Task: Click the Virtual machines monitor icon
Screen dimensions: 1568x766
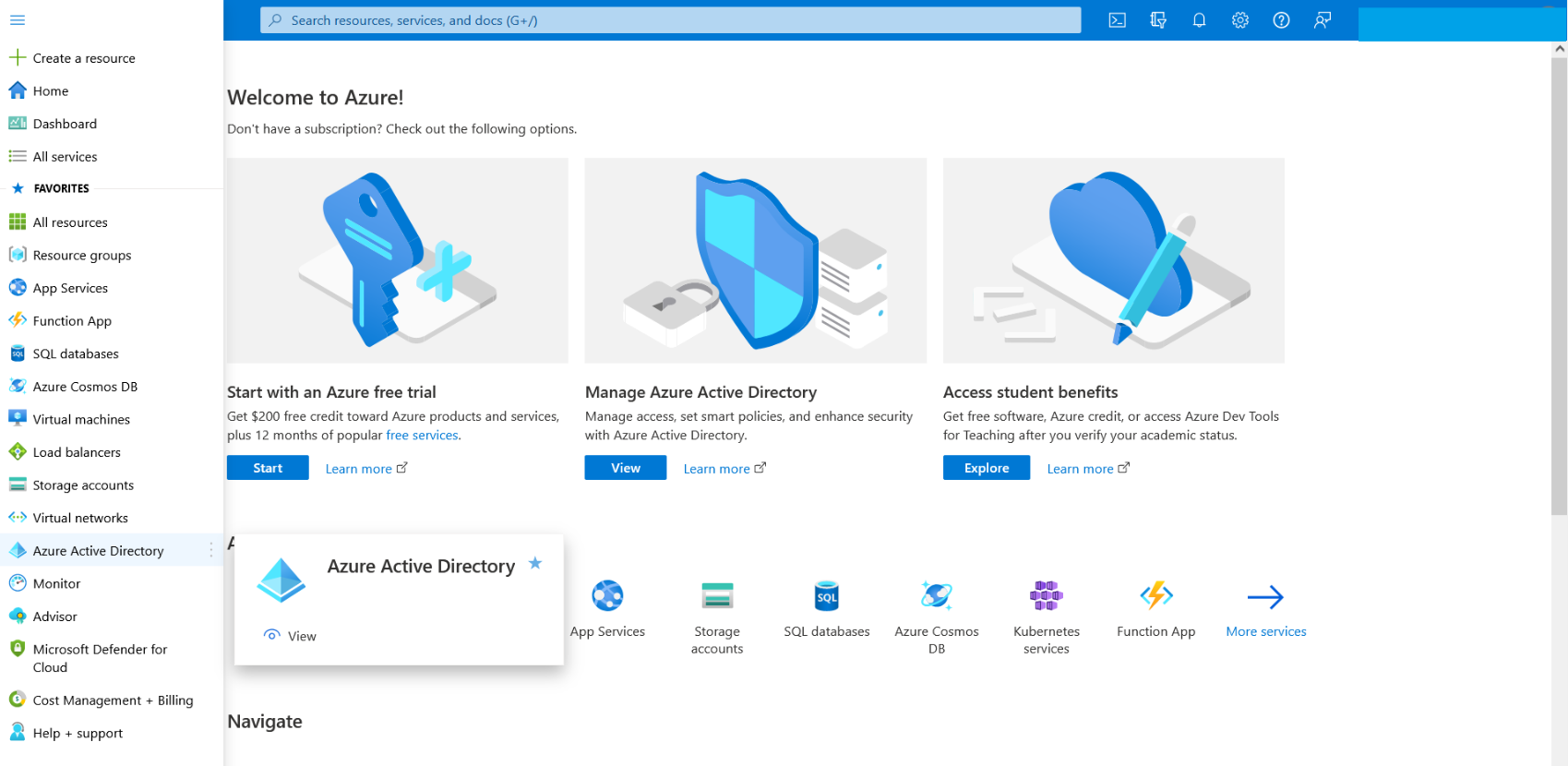Action: click(18, 419)
